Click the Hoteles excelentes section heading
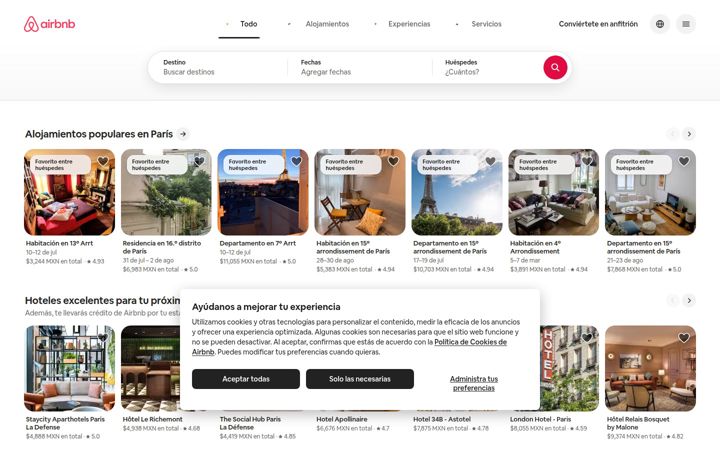Viewport: 720px width, 450px height. point(102,300)
